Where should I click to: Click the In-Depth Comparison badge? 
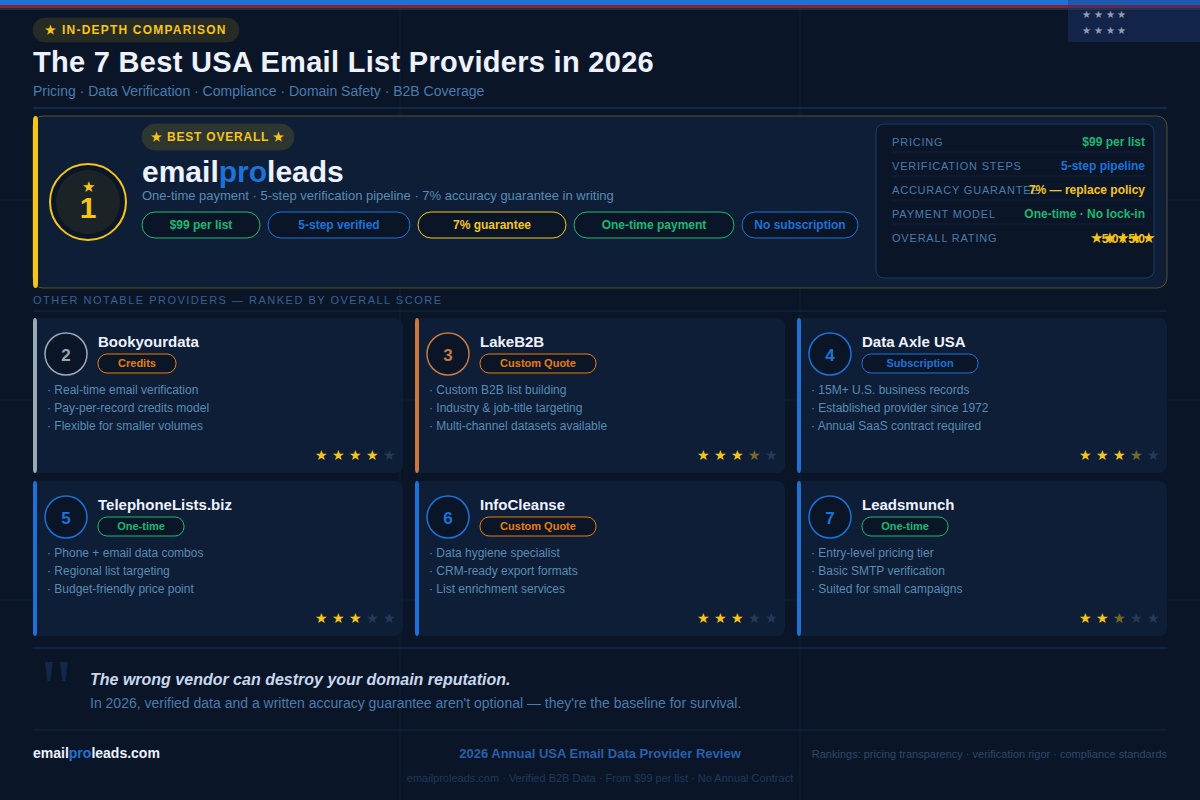[x=136, y=30]
